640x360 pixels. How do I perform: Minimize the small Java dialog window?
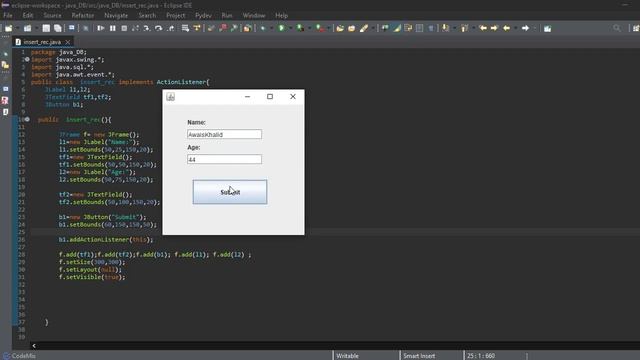[247, 97]
